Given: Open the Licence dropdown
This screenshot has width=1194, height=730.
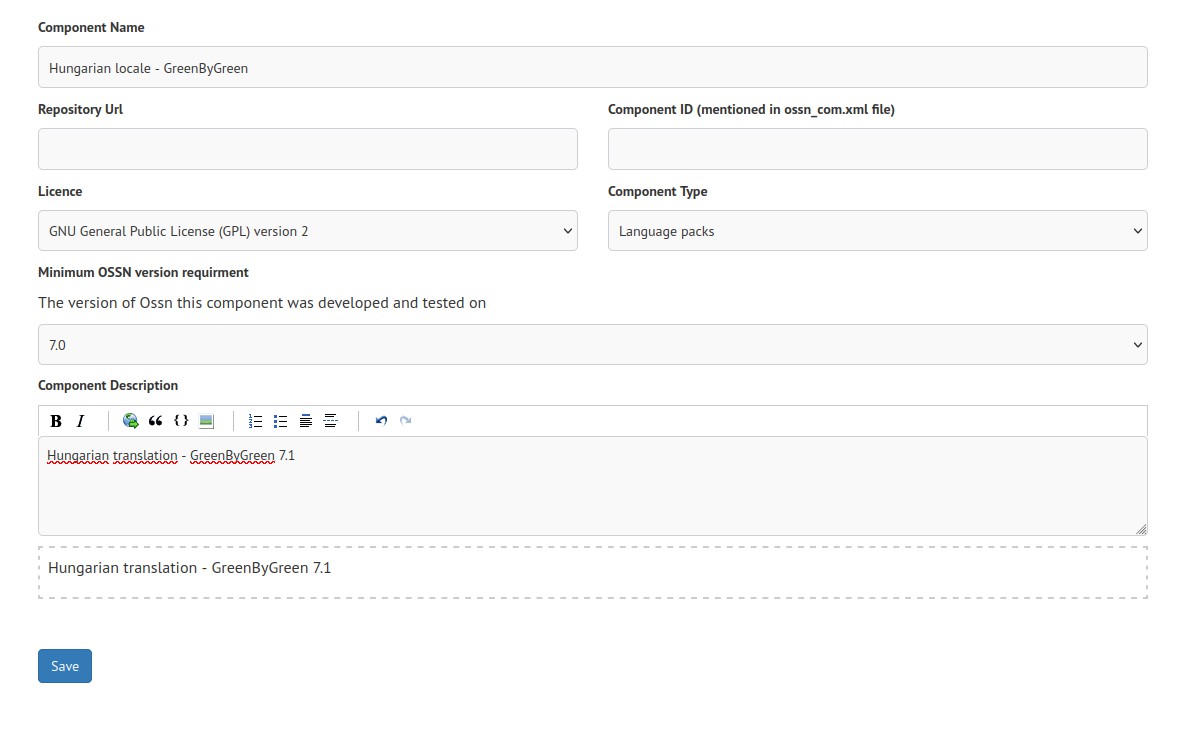Looking at the screenshot, I should (x=307, y=231).
